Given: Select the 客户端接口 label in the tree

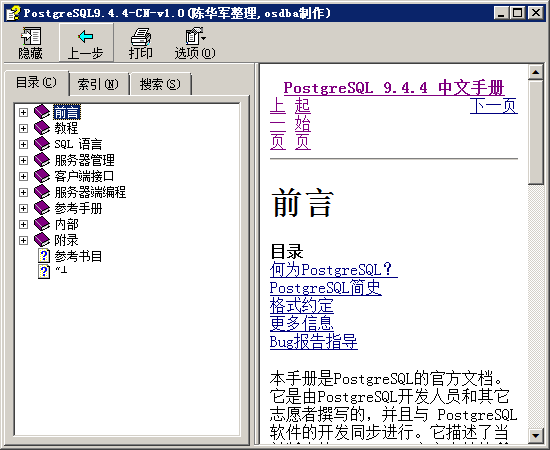Looking at the screenshot, I should 84,176.
